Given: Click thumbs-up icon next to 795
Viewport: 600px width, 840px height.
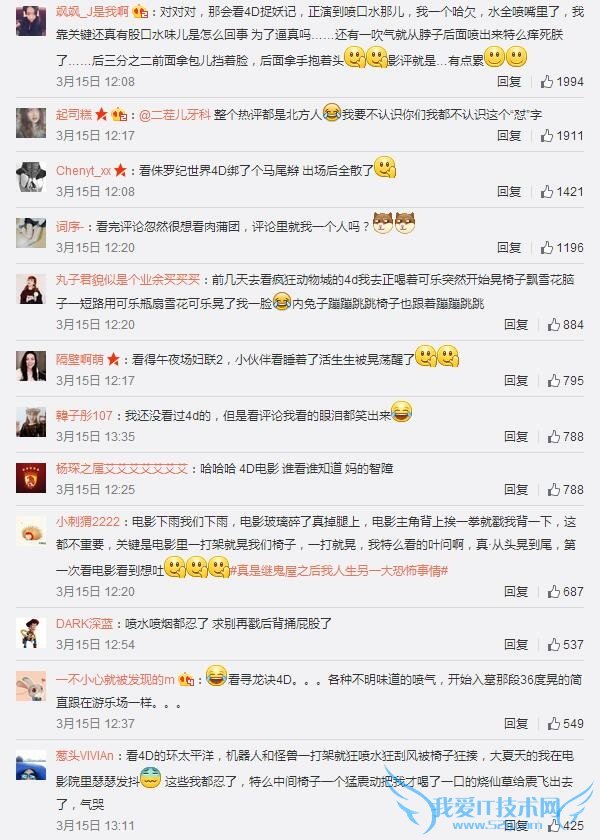Looking at the screenshot, I should pos(553,380).
